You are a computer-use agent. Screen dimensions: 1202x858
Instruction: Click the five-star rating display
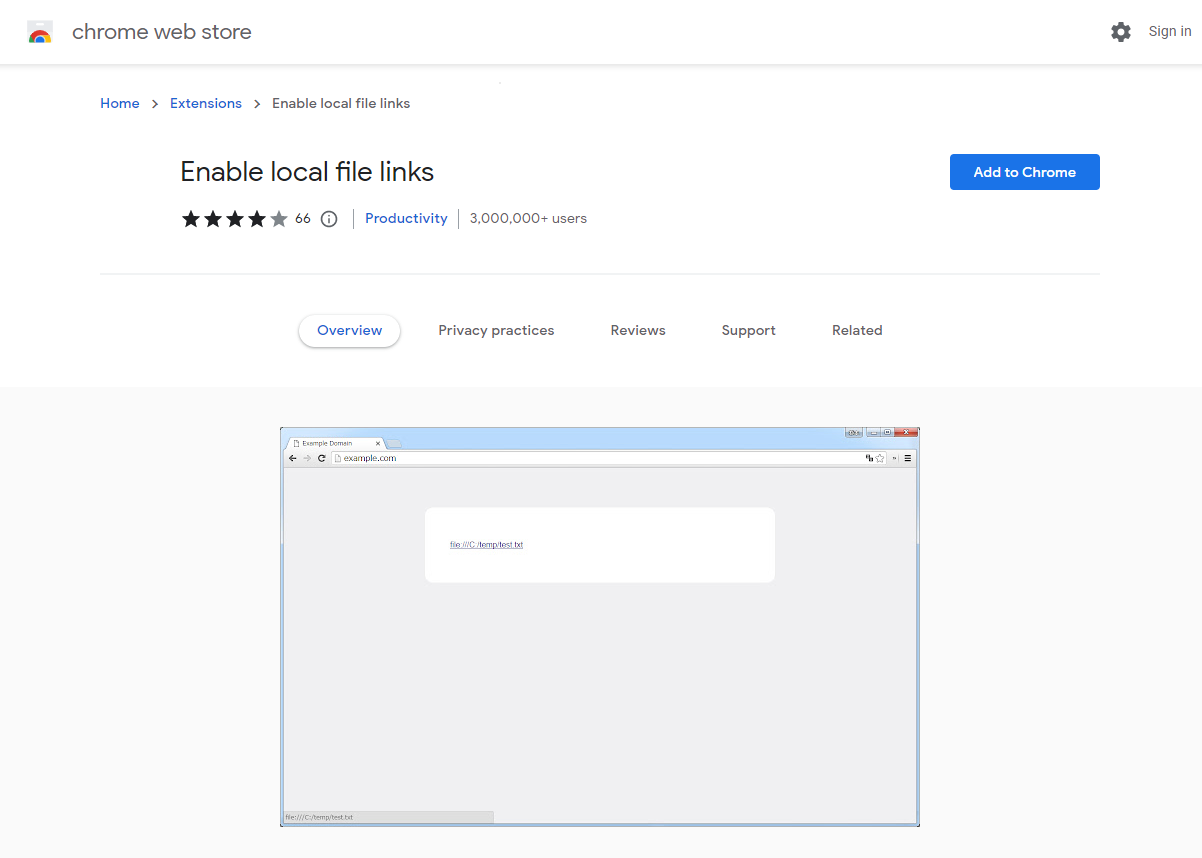click(x=235, y=219)
